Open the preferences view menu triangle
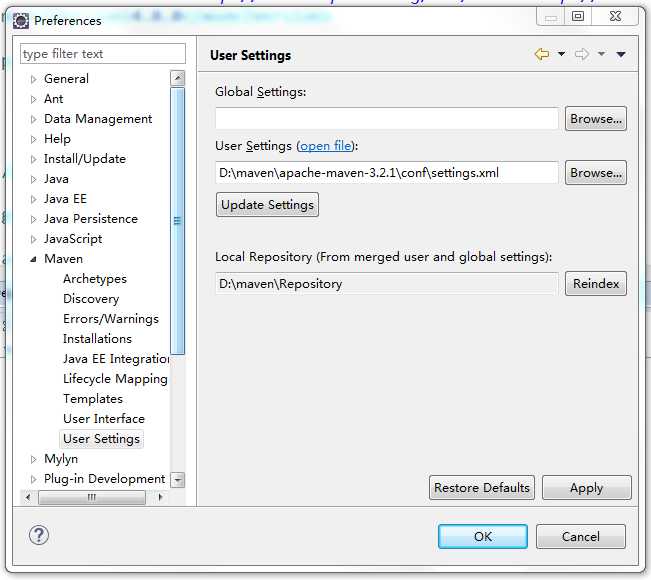 point(621,54)
